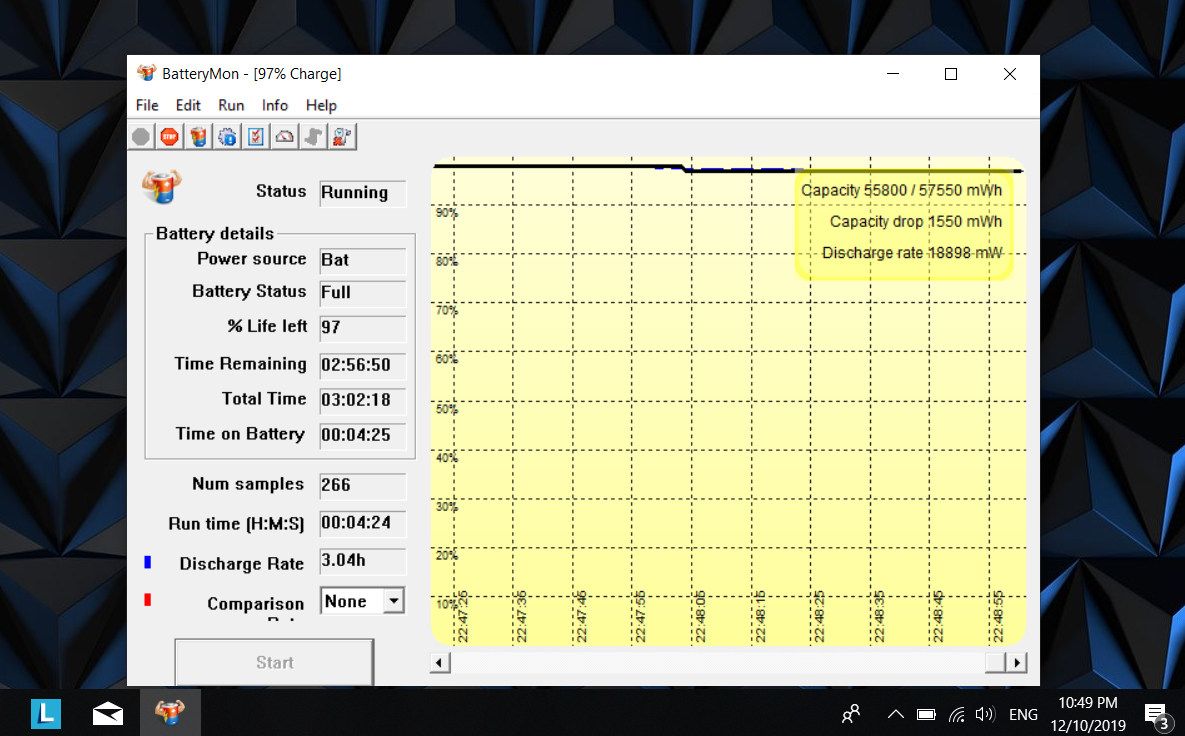Image resolution: width=1185 pixels, height=736 pixels.
Task: Click the toolbar icon with red X
Action: [342, 137]
